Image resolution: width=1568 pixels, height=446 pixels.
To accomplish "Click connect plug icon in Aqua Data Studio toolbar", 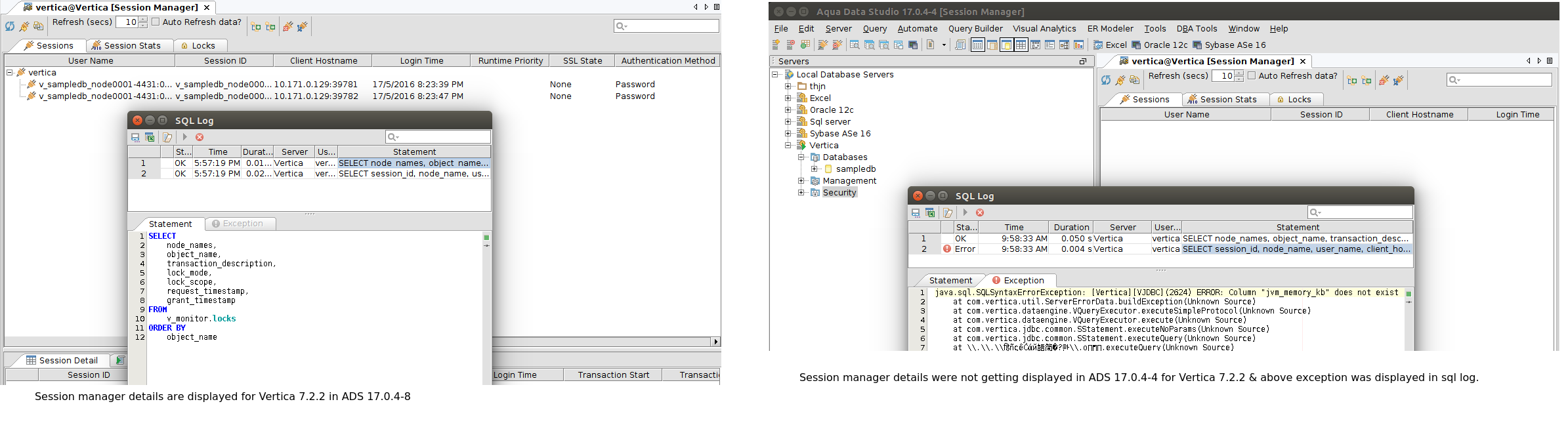I will pyautogui.click(x=822, y=45).
